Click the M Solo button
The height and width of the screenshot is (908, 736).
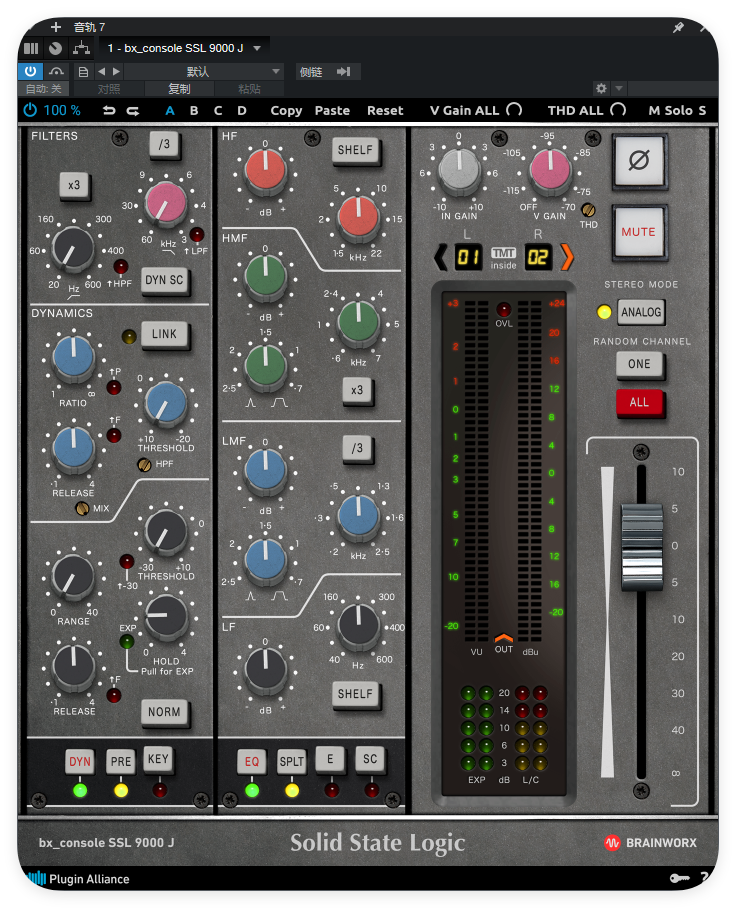671,111
